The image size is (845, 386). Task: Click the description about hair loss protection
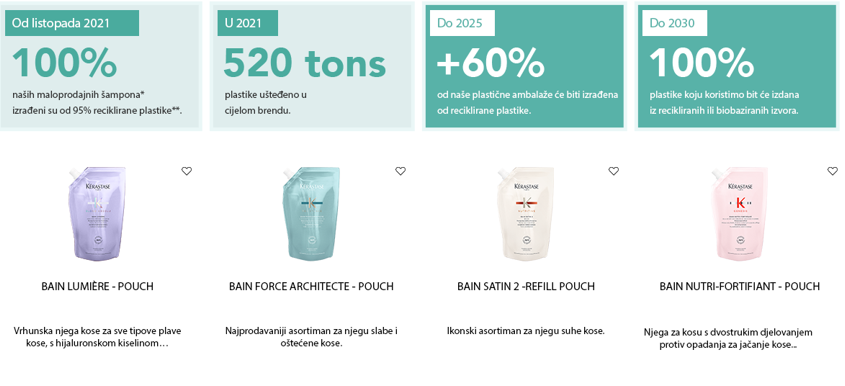[x=729, y=338]
